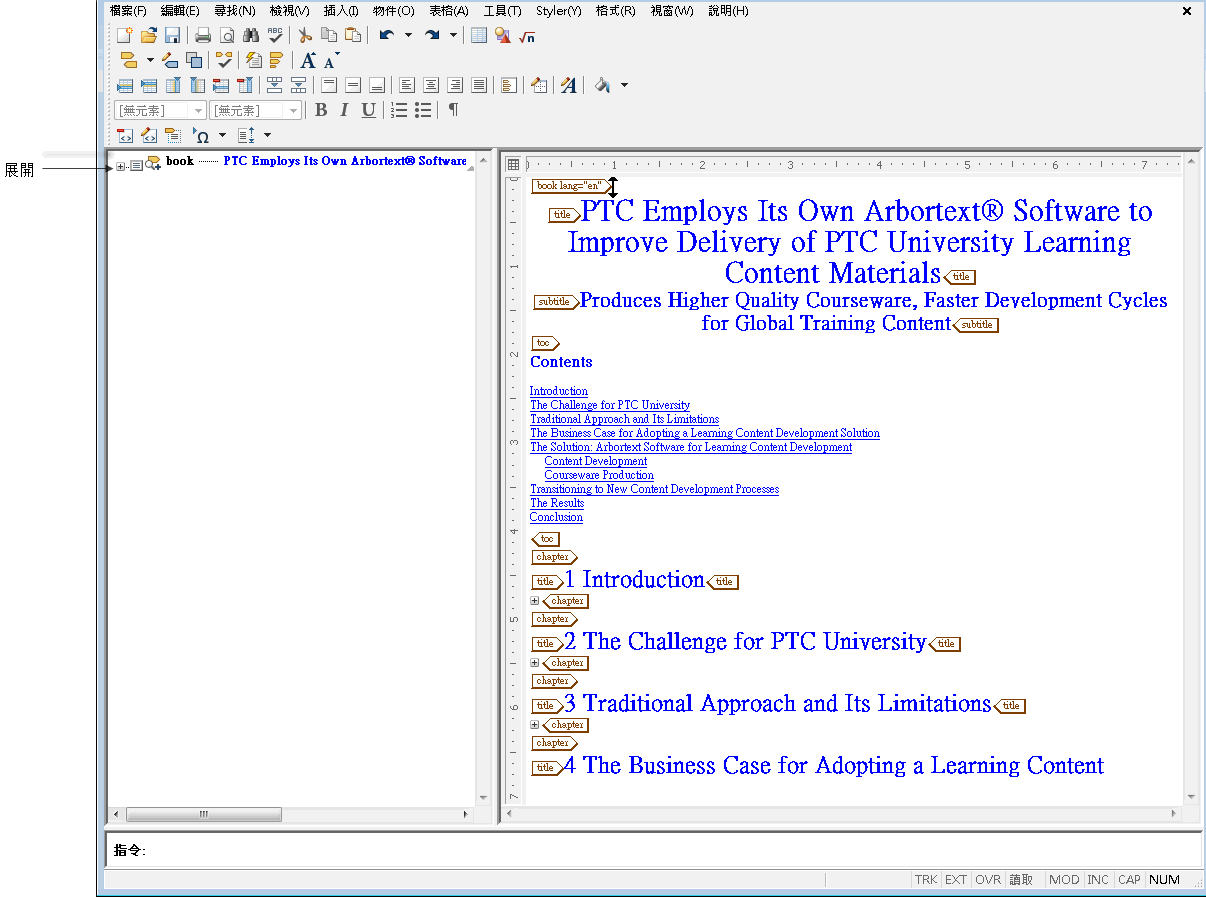Open the Omega symbol dropdown arrow
The height and width of the screenshot is (897, 1206).
222,135
